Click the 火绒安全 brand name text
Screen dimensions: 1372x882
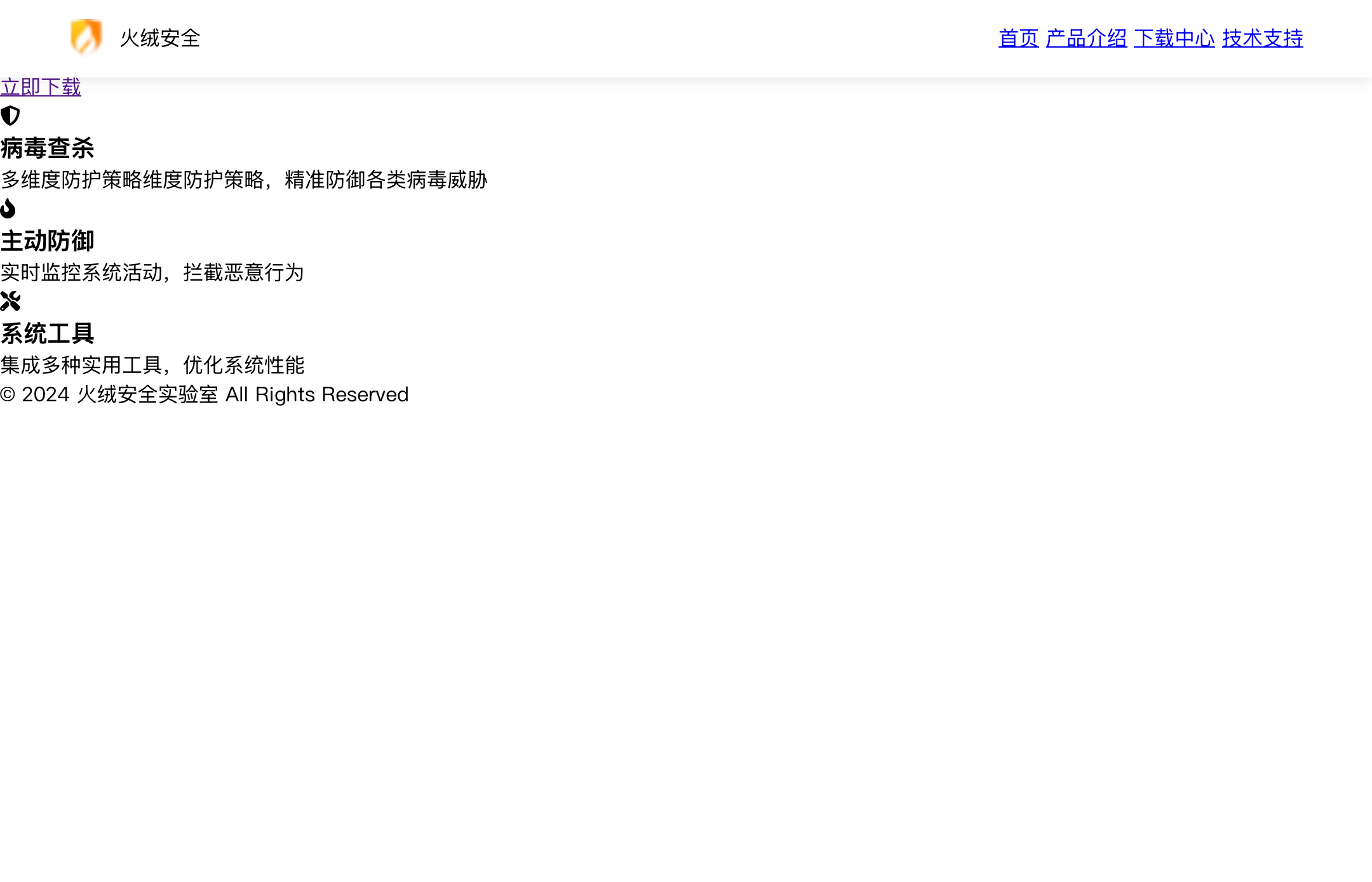(x=160, y=38)
